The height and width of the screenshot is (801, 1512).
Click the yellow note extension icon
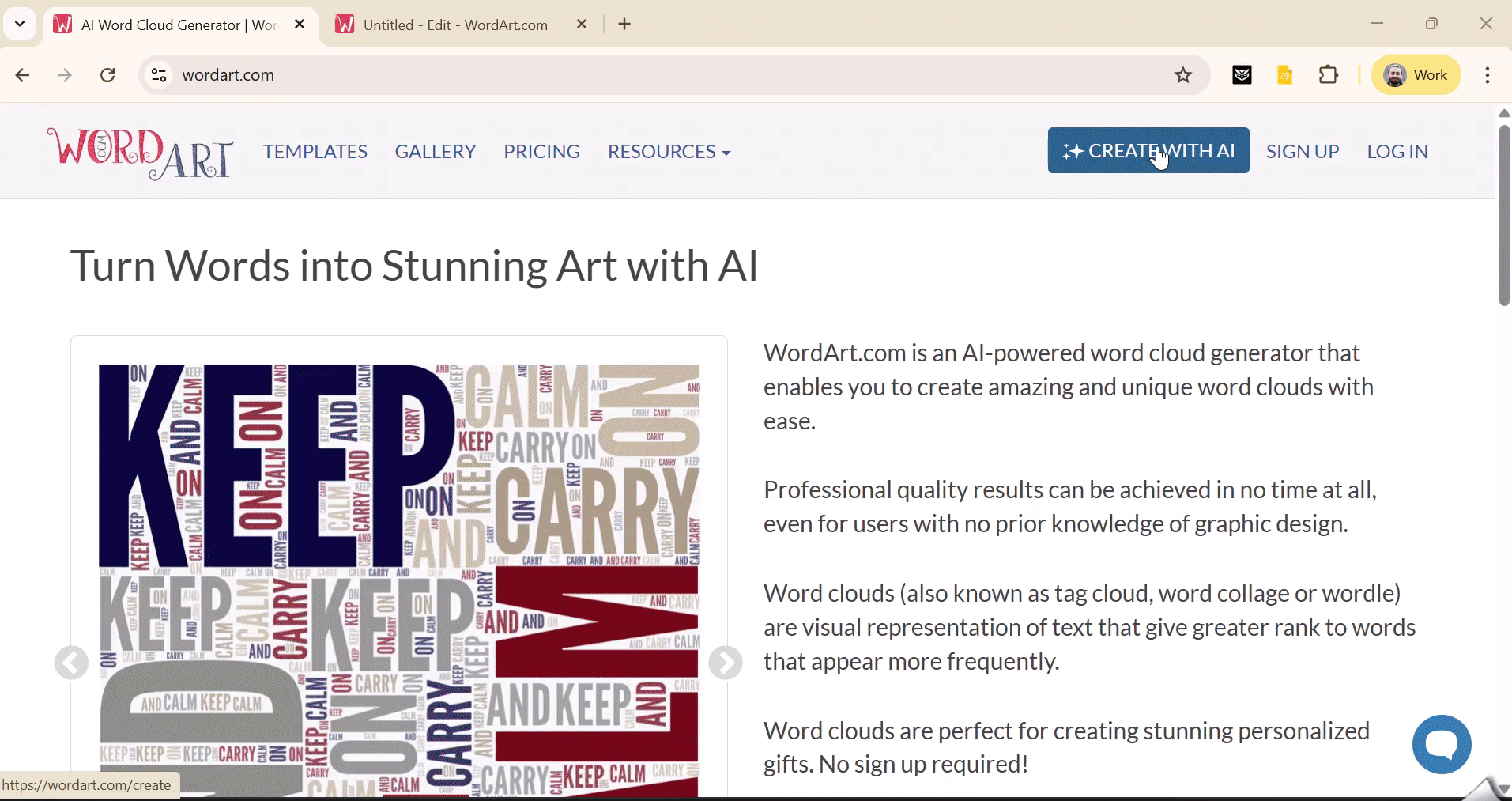coord(1284,75)
